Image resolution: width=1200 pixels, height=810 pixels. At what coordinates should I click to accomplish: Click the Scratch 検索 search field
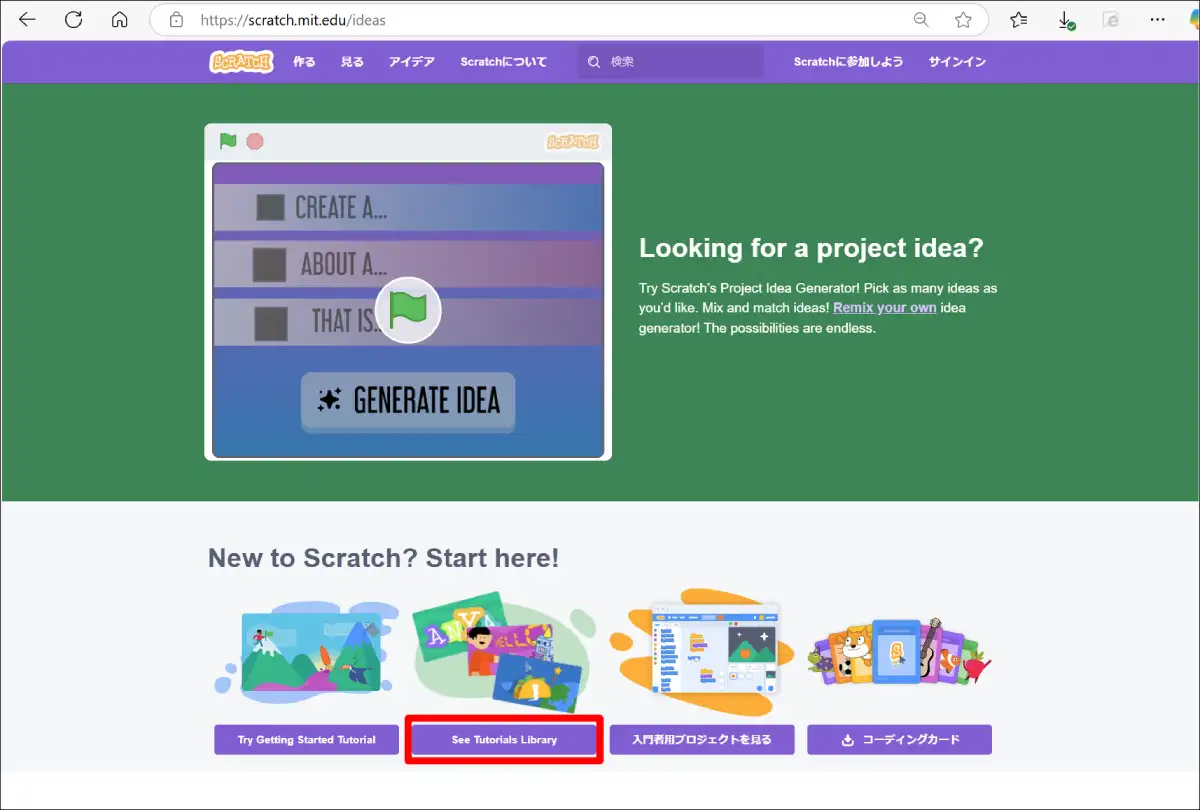pos(671,61)
